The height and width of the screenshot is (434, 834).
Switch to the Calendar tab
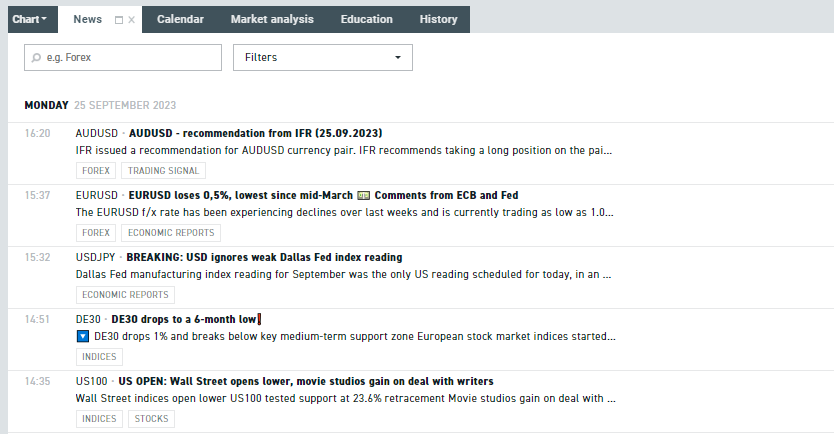(x=180, y=19)
